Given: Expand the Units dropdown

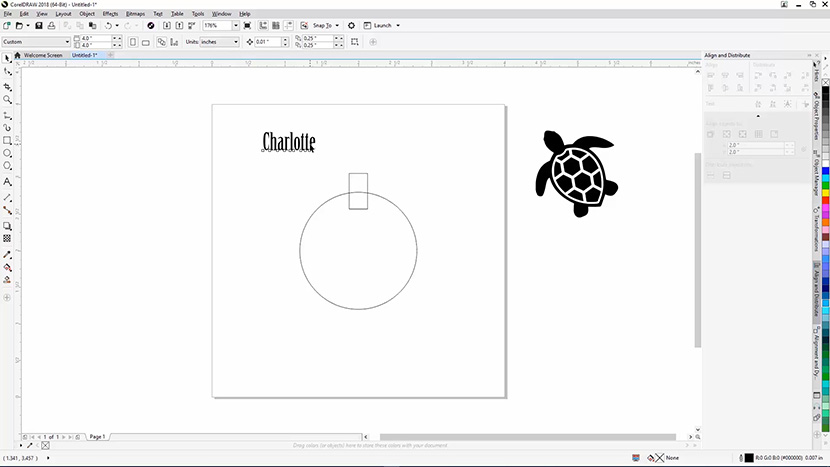Looking at the screenshot, I should tap(236, 42).
